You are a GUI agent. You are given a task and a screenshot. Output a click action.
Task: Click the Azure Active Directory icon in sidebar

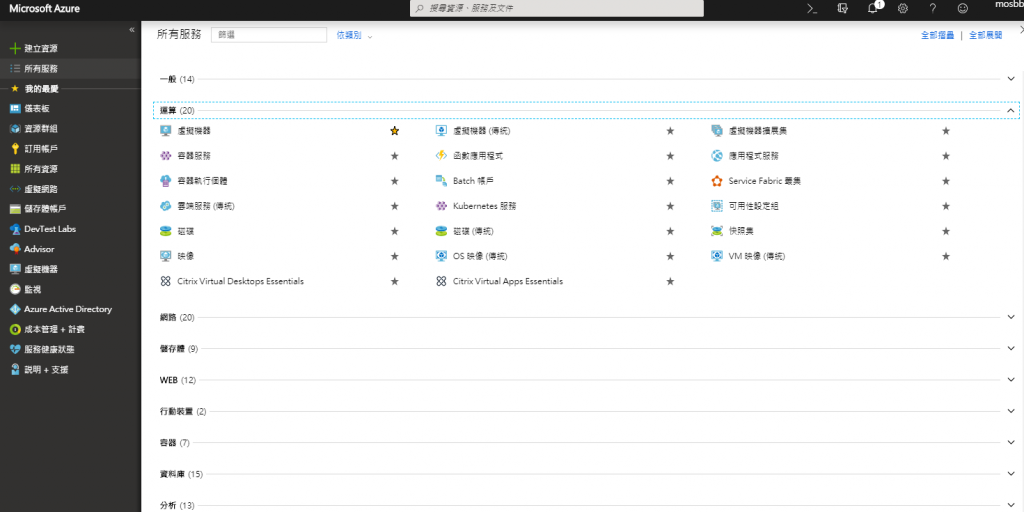[x=15, y=310]
